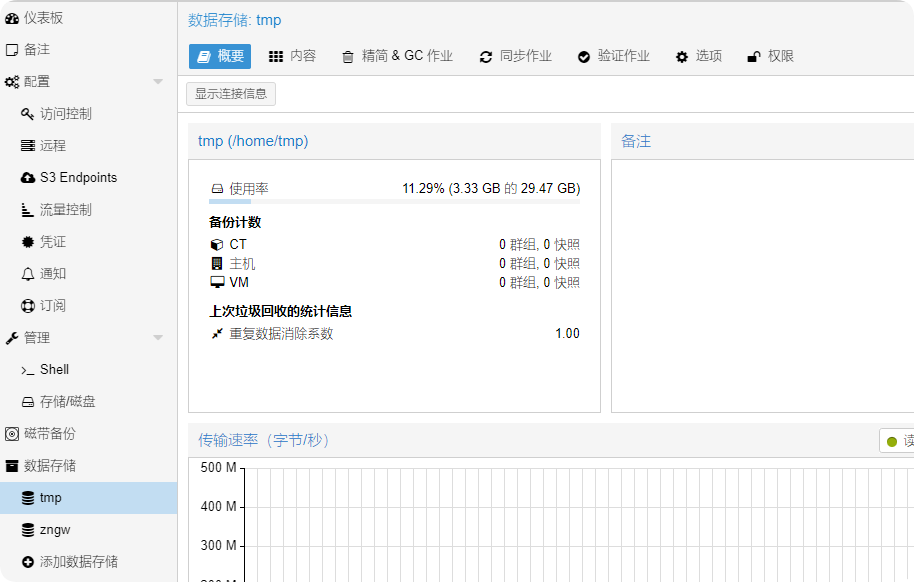The width and height of the screenshot is (914, 582).
Task: Click the S3 Endpoints cloud icon
Action: [28, 178]
